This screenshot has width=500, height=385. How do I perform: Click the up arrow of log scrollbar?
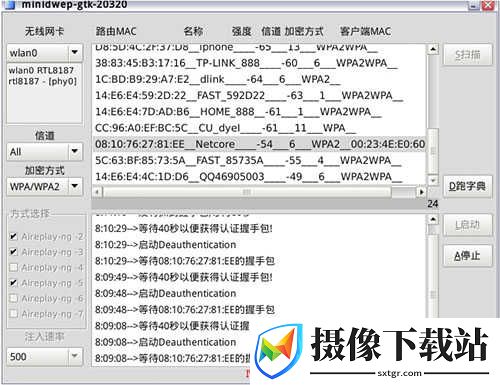click(432, 220)
